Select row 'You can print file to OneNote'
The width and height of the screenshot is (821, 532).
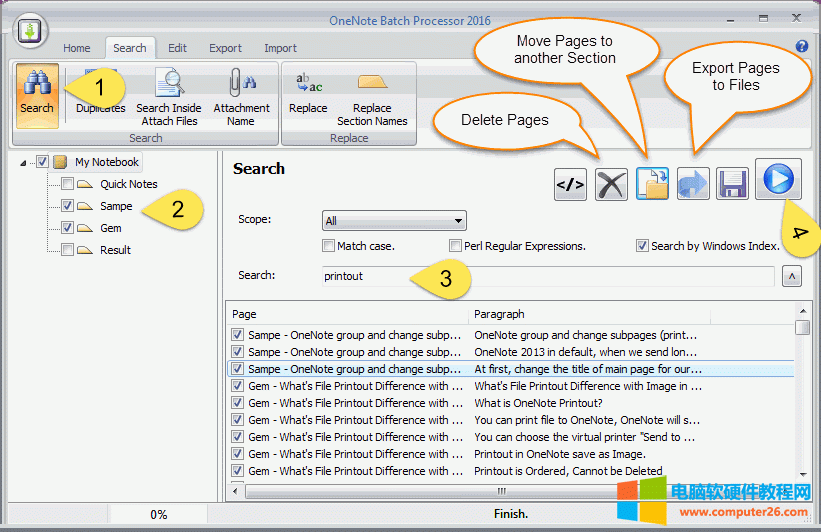511,420
